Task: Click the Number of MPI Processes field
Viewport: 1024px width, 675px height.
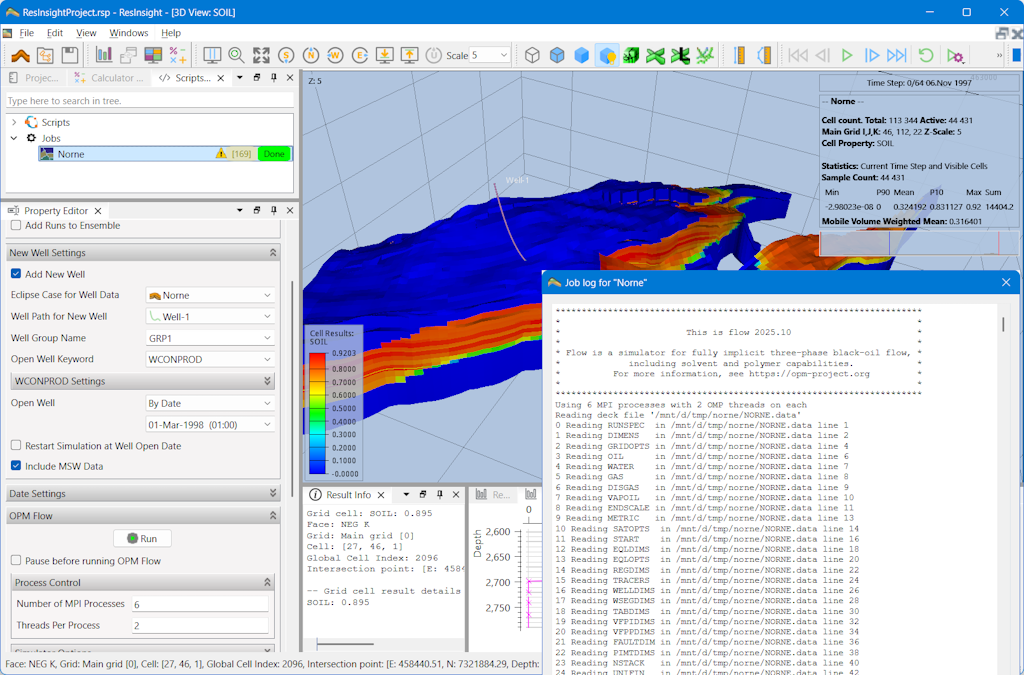Action: point(199,604)
